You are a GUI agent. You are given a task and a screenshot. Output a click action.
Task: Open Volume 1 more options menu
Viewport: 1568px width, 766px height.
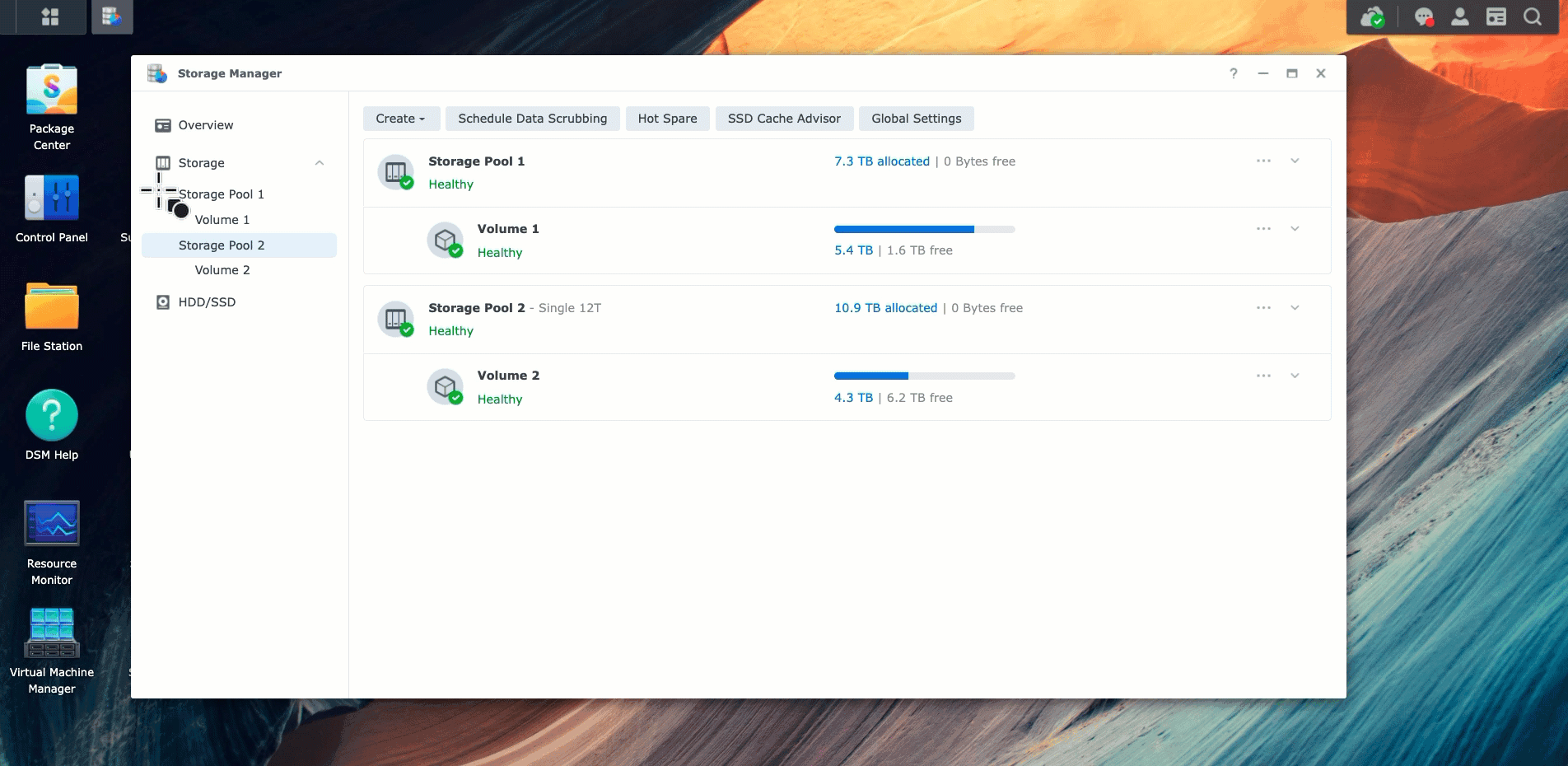click(1264, 228)
